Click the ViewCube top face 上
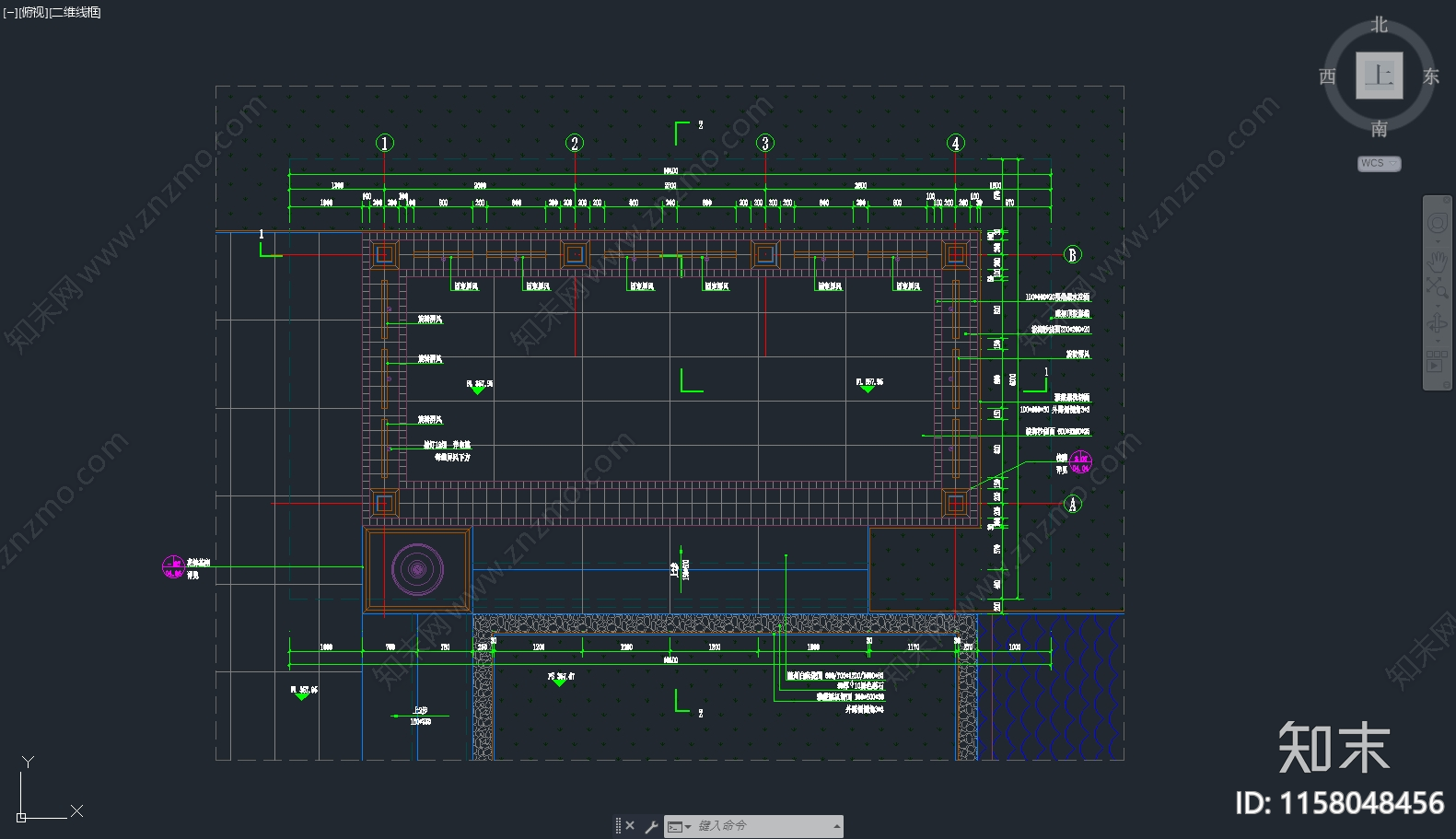 click(x=1379, y=76)
